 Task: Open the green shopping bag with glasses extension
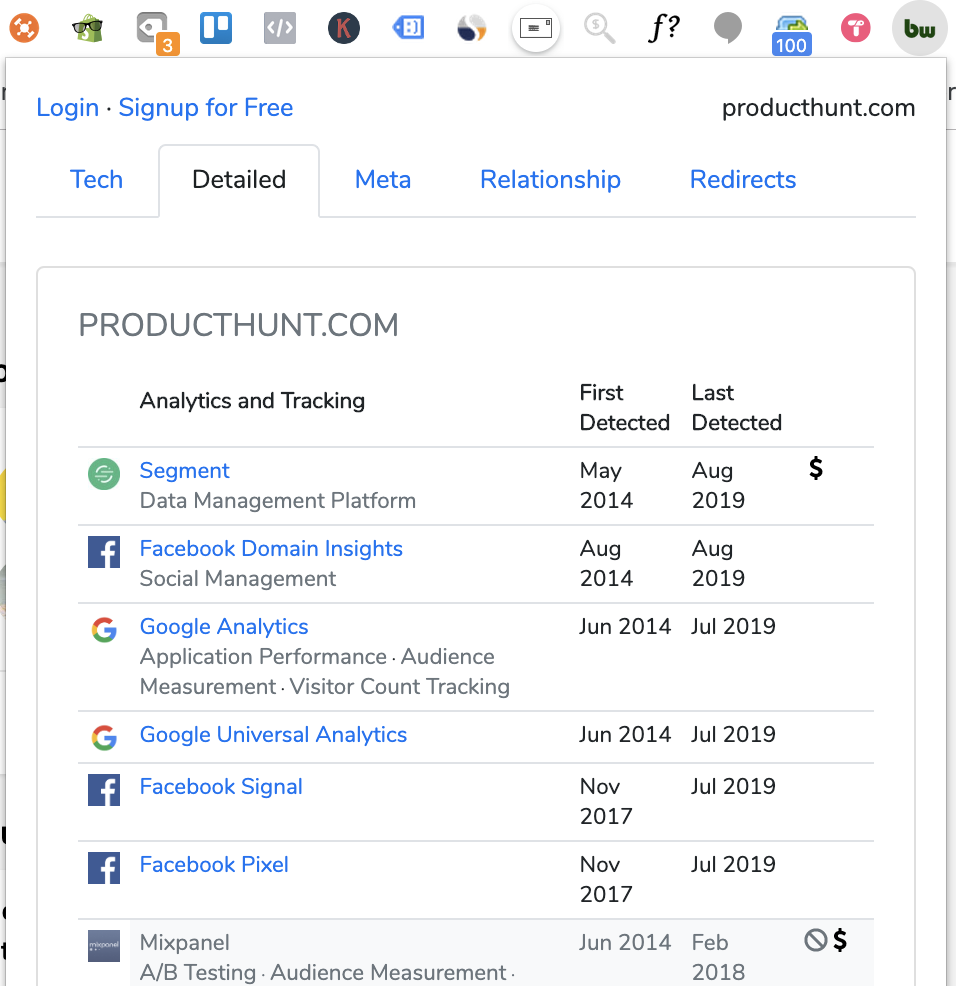87,28
